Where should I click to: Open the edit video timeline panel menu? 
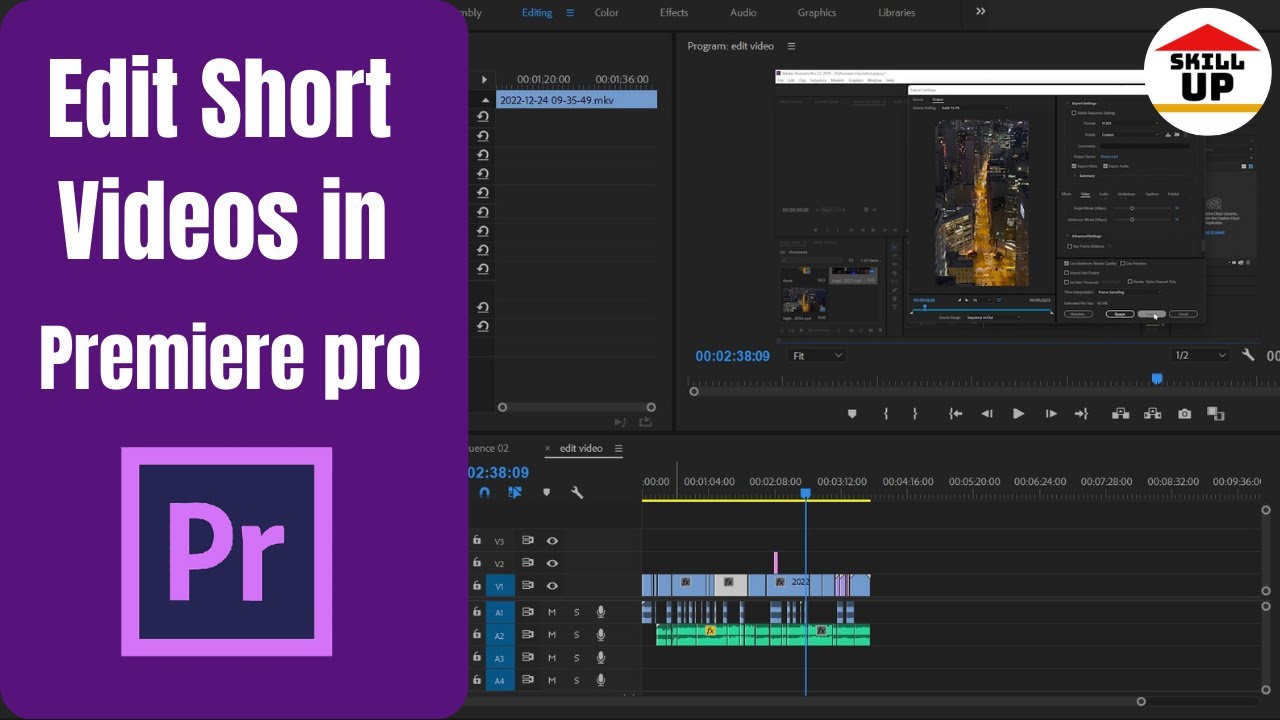point(618,448)
